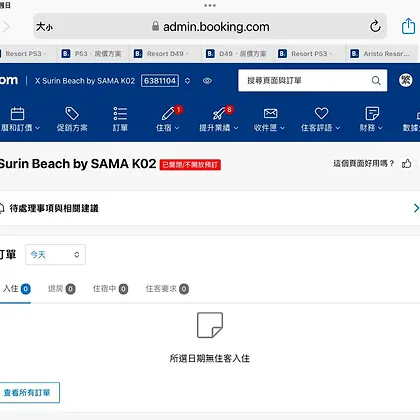Switch to the Aristo Resor... tab
This screenshot has height=420, width=420.
(x=382, y=54)
